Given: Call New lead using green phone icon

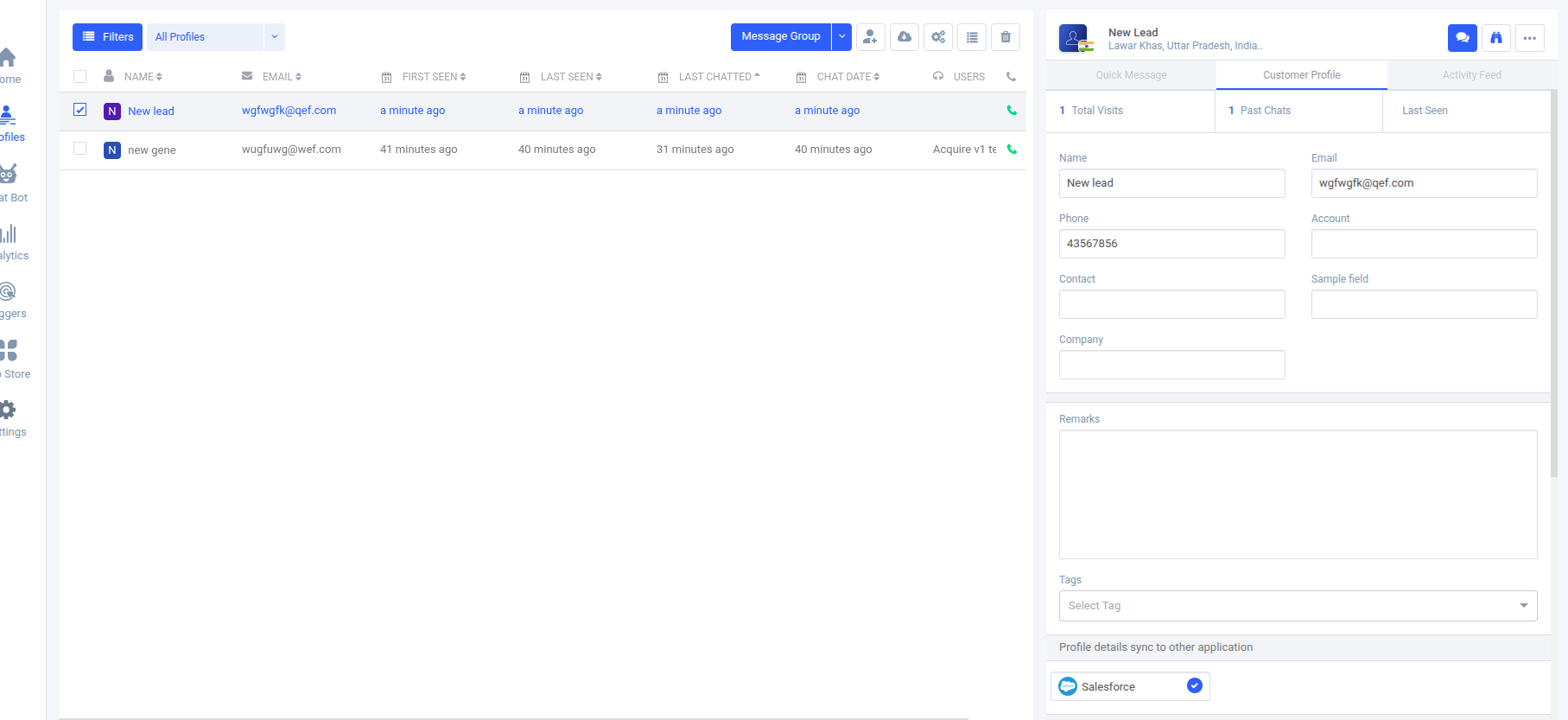Looking at the screenshot, I should (1012, 111).
